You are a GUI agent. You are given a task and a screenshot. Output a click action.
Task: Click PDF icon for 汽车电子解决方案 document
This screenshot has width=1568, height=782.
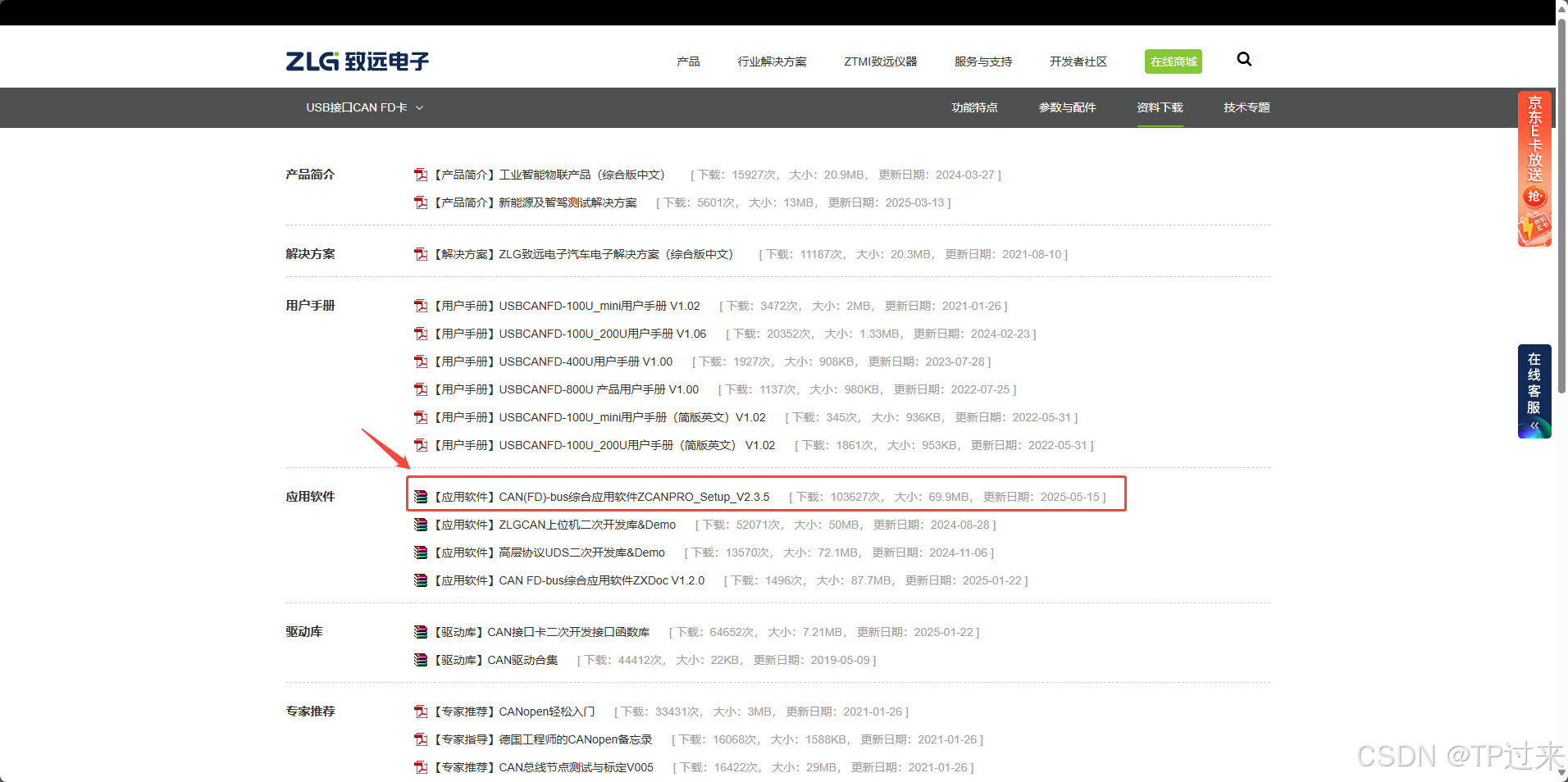pyautogui.click(x=421, y=254)
